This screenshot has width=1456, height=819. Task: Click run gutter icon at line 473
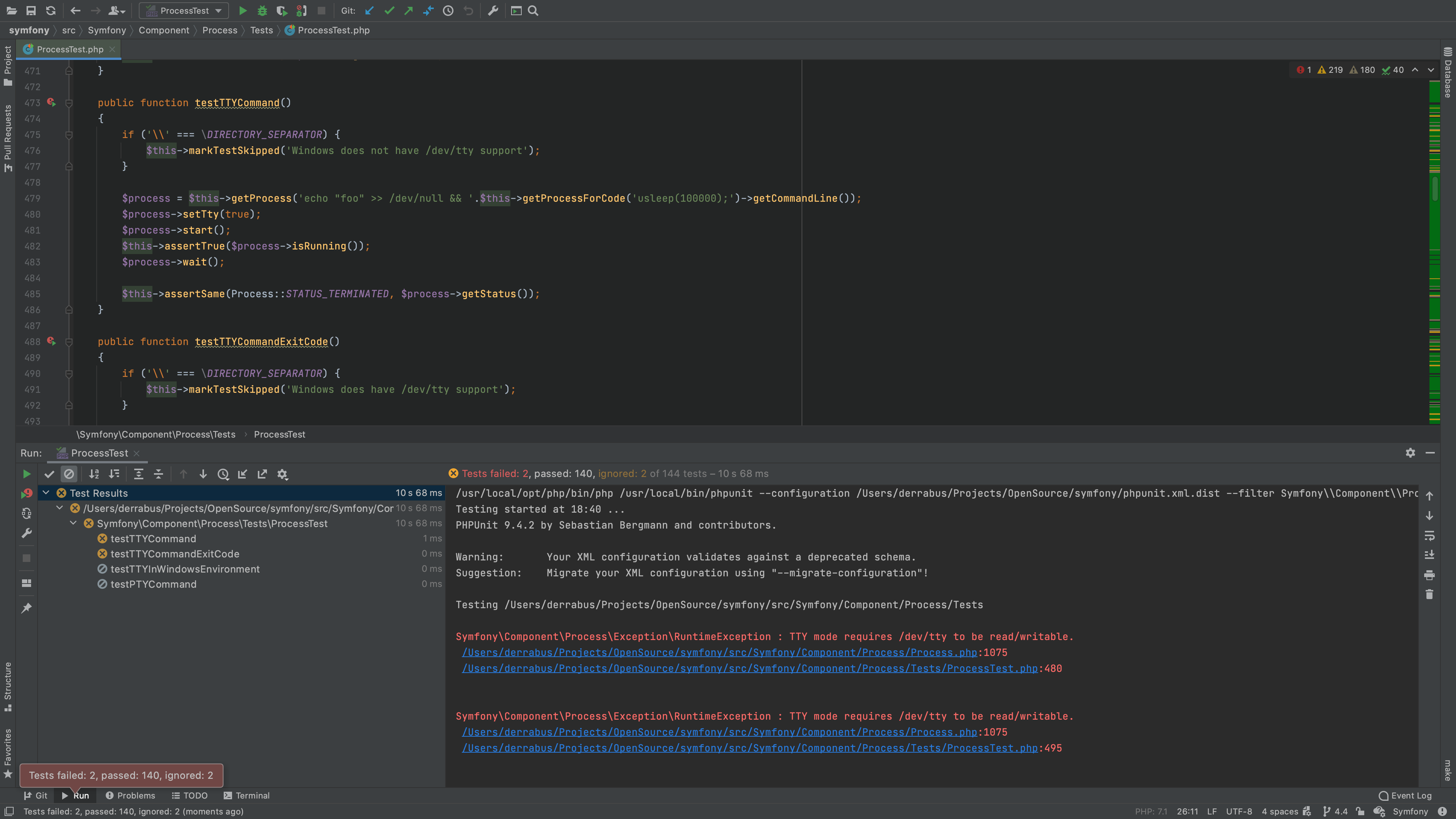[x=52, y=102]
